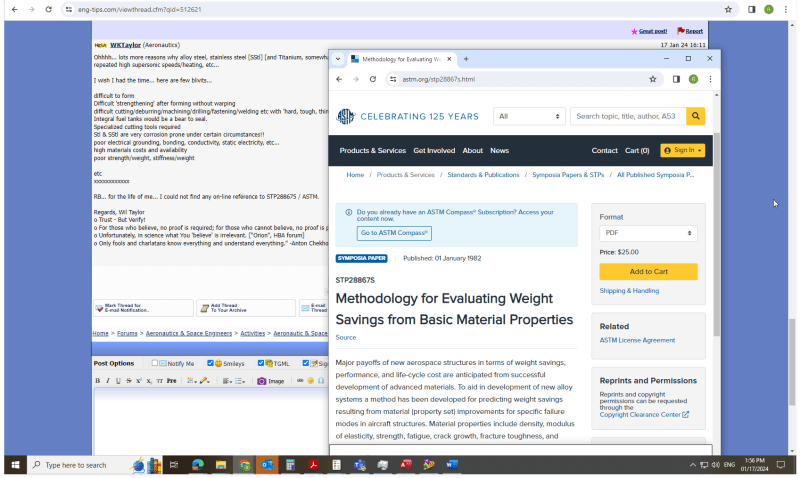This screenshot has height=478, width=800.
Task: Open the About menu
Action: pyautogui.click(x=472, y=150)
